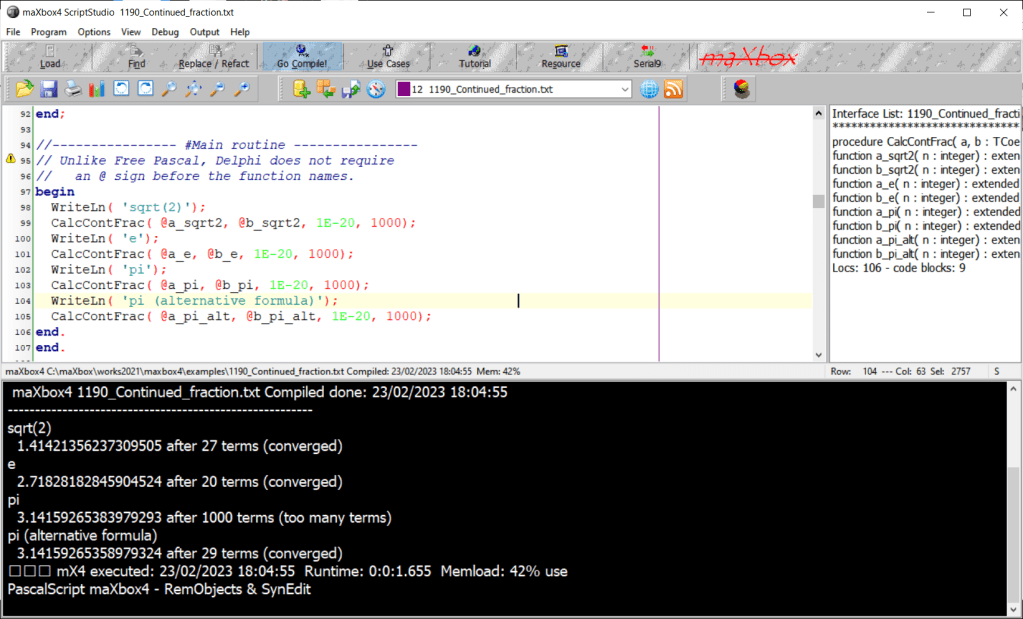The height and width of the screenshot is (619, 1023).
Task: Click the bar chart icon
Action: pos(97,89)
